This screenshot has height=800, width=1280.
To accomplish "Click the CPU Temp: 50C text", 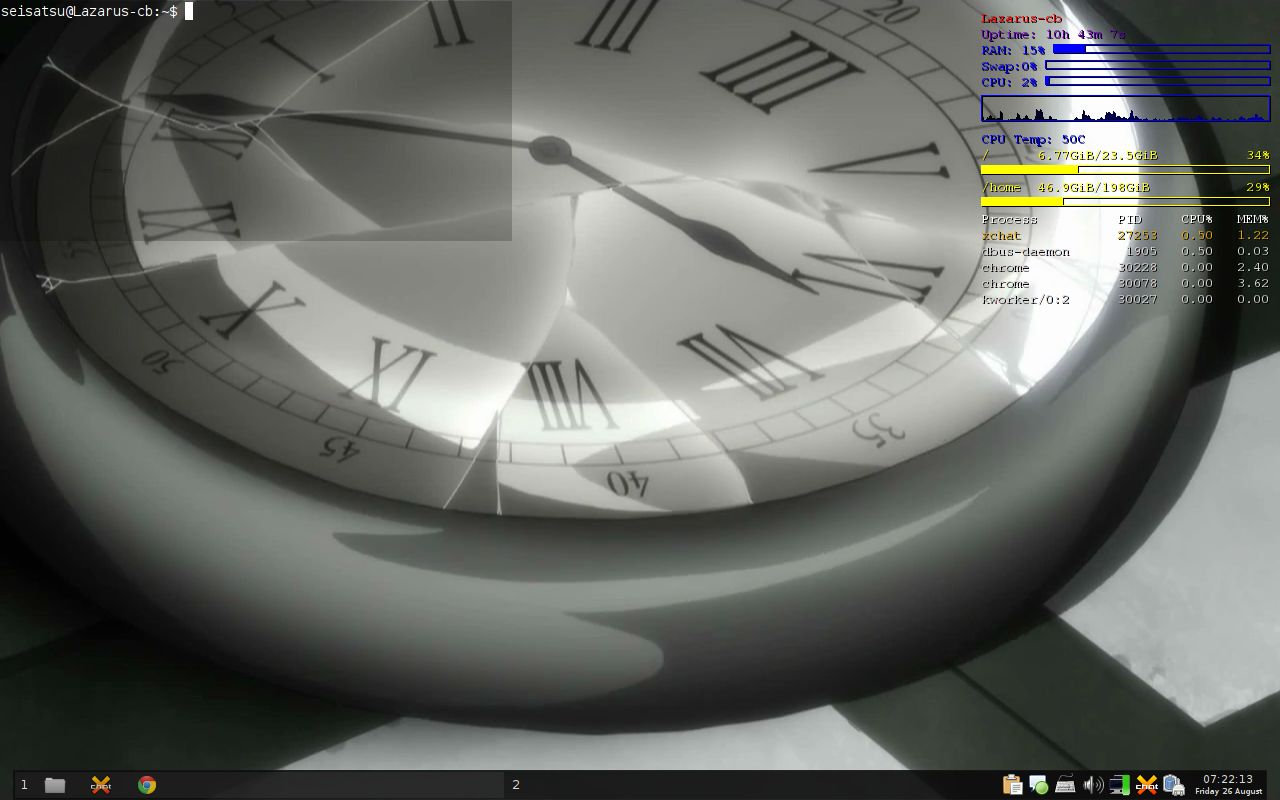I will [1033, 140].
